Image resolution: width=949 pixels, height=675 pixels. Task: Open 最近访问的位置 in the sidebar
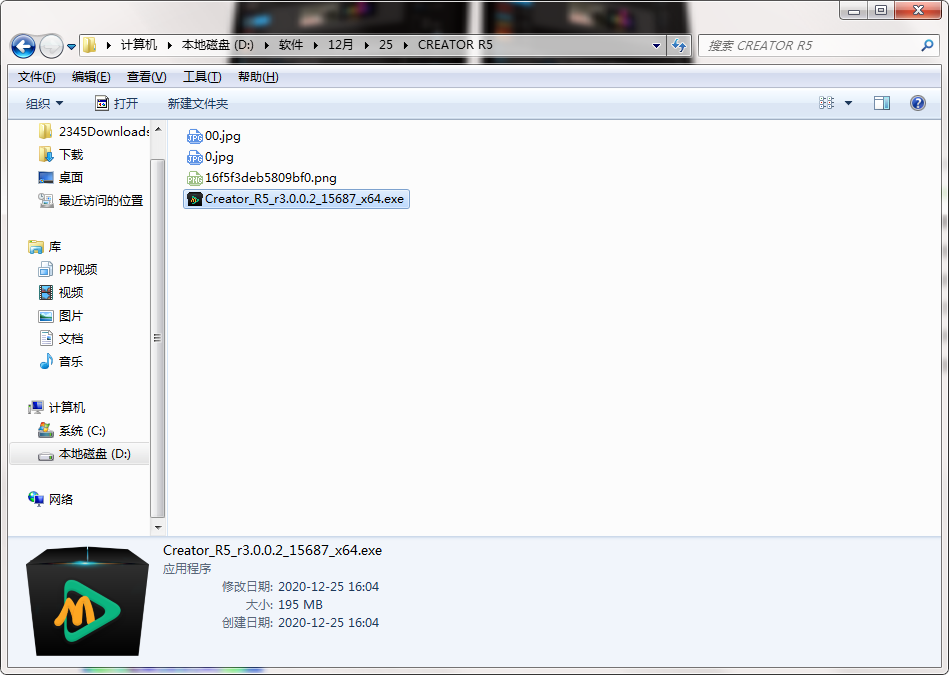tap(91, 200)
